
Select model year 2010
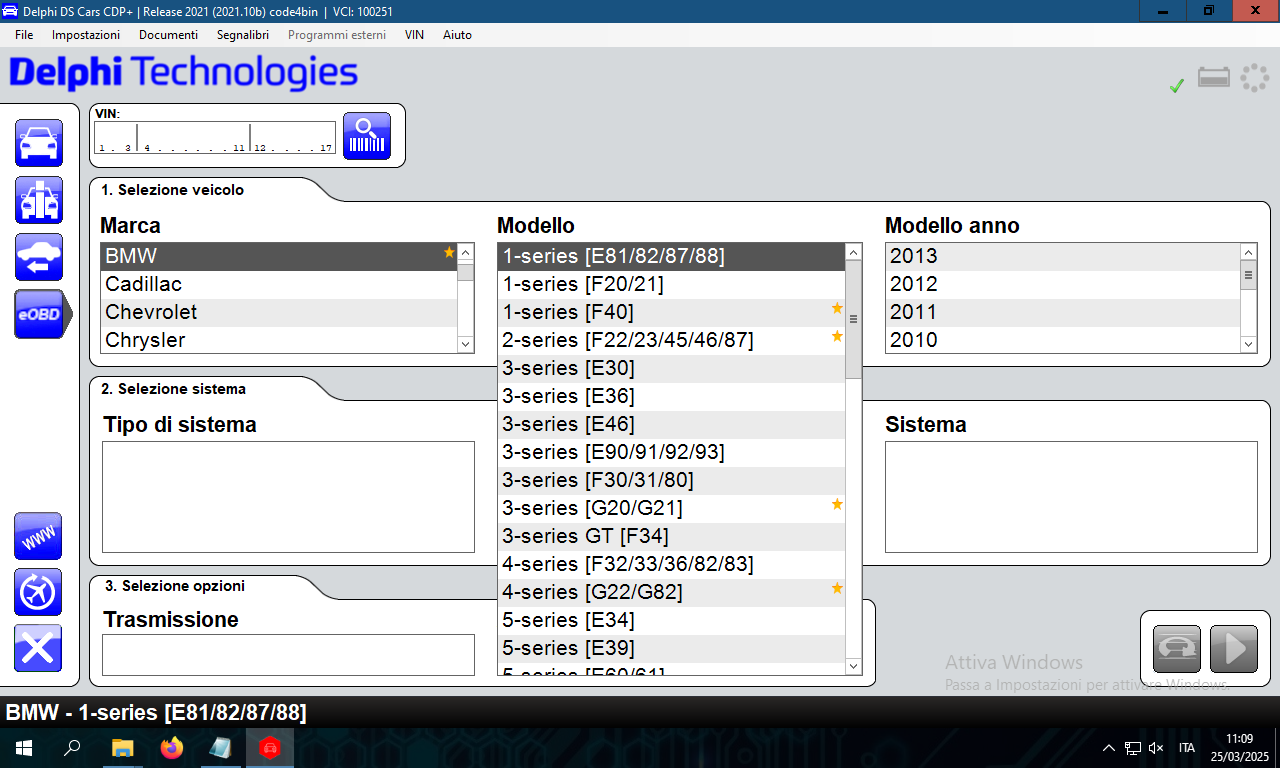coord(1063,340)
